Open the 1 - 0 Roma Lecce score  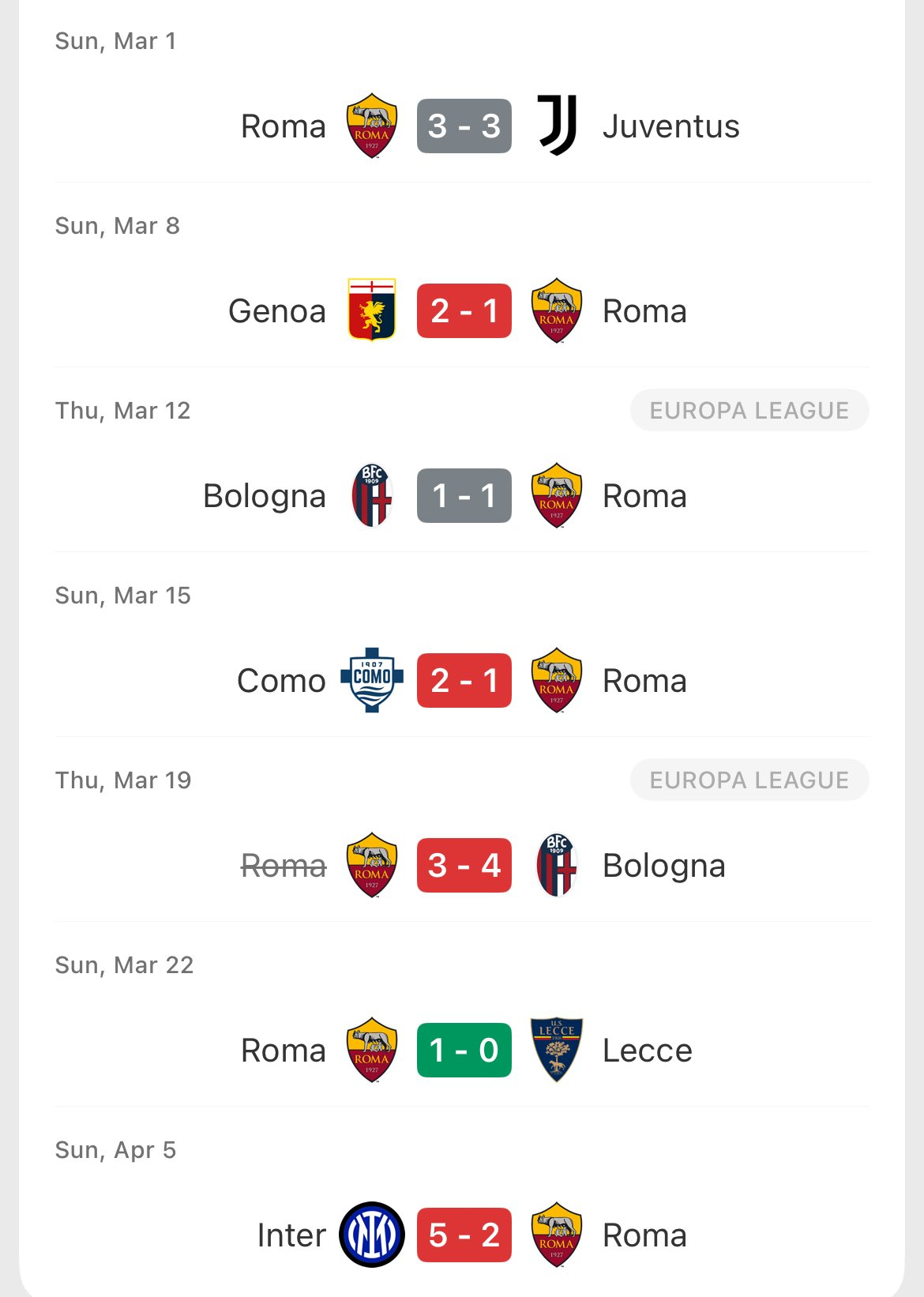click(464, 1050)
